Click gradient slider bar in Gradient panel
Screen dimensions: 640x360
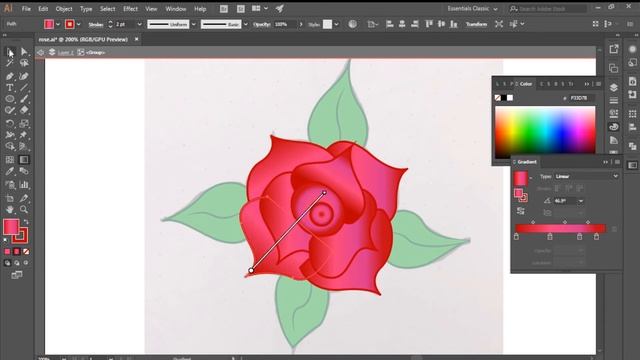tap(560, 229)
